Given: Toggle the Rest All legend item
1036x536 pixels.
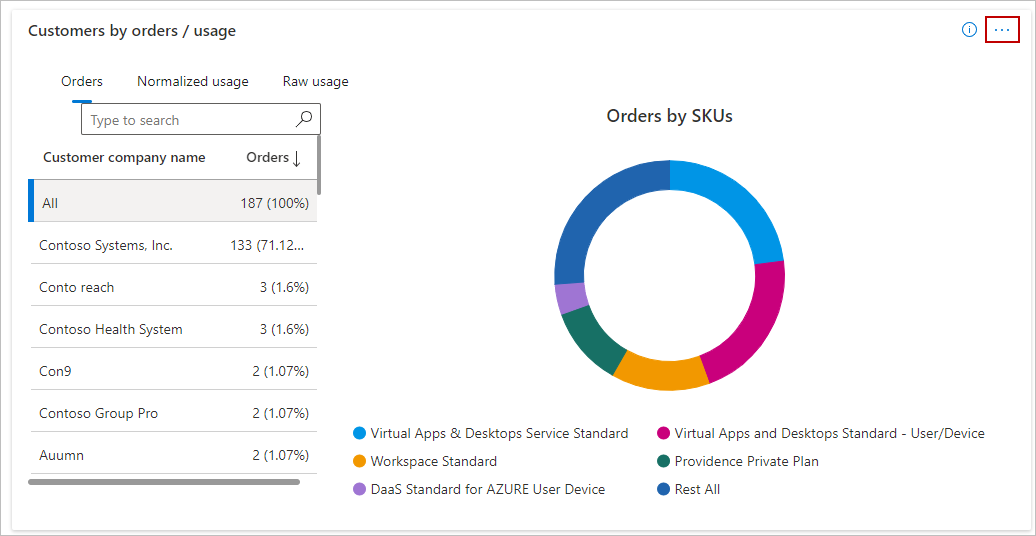Looking at the screenshot, I should (x=688, y=489).
